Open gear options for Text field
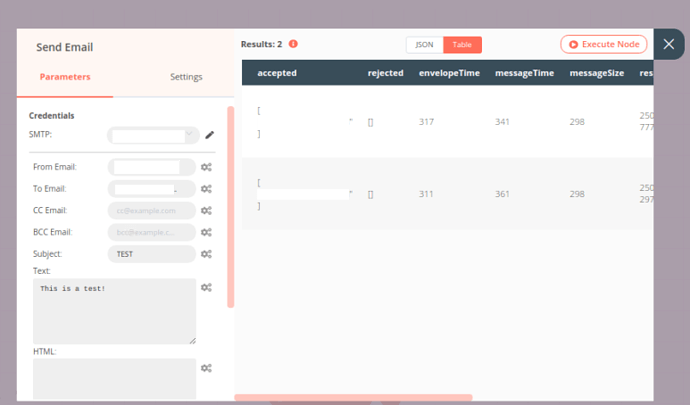This screenshot has width=690, height=405. [x=206, y=287]
